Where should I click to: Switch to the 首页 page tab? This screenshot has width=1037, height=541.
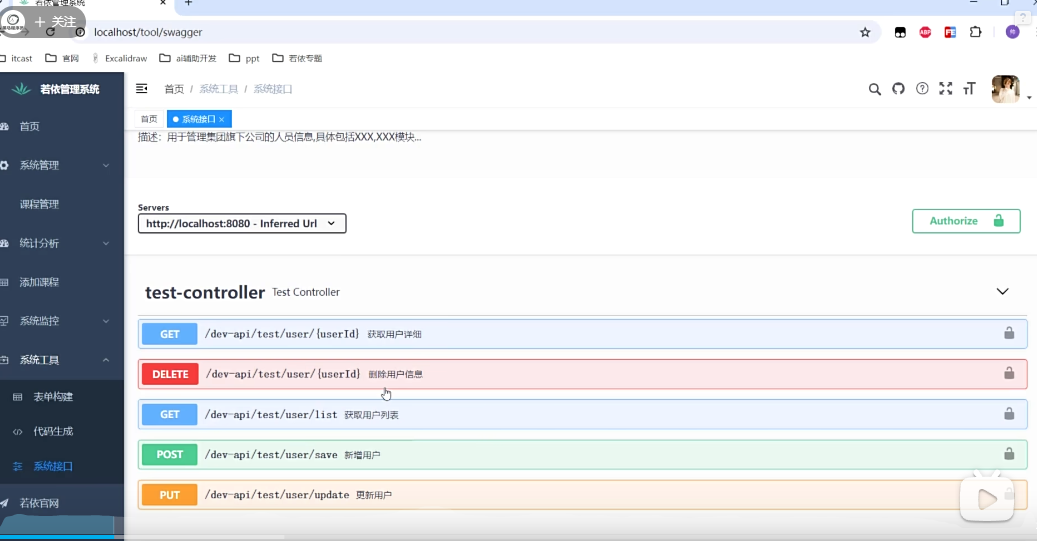pyautogui.click(x=149, y=119)
